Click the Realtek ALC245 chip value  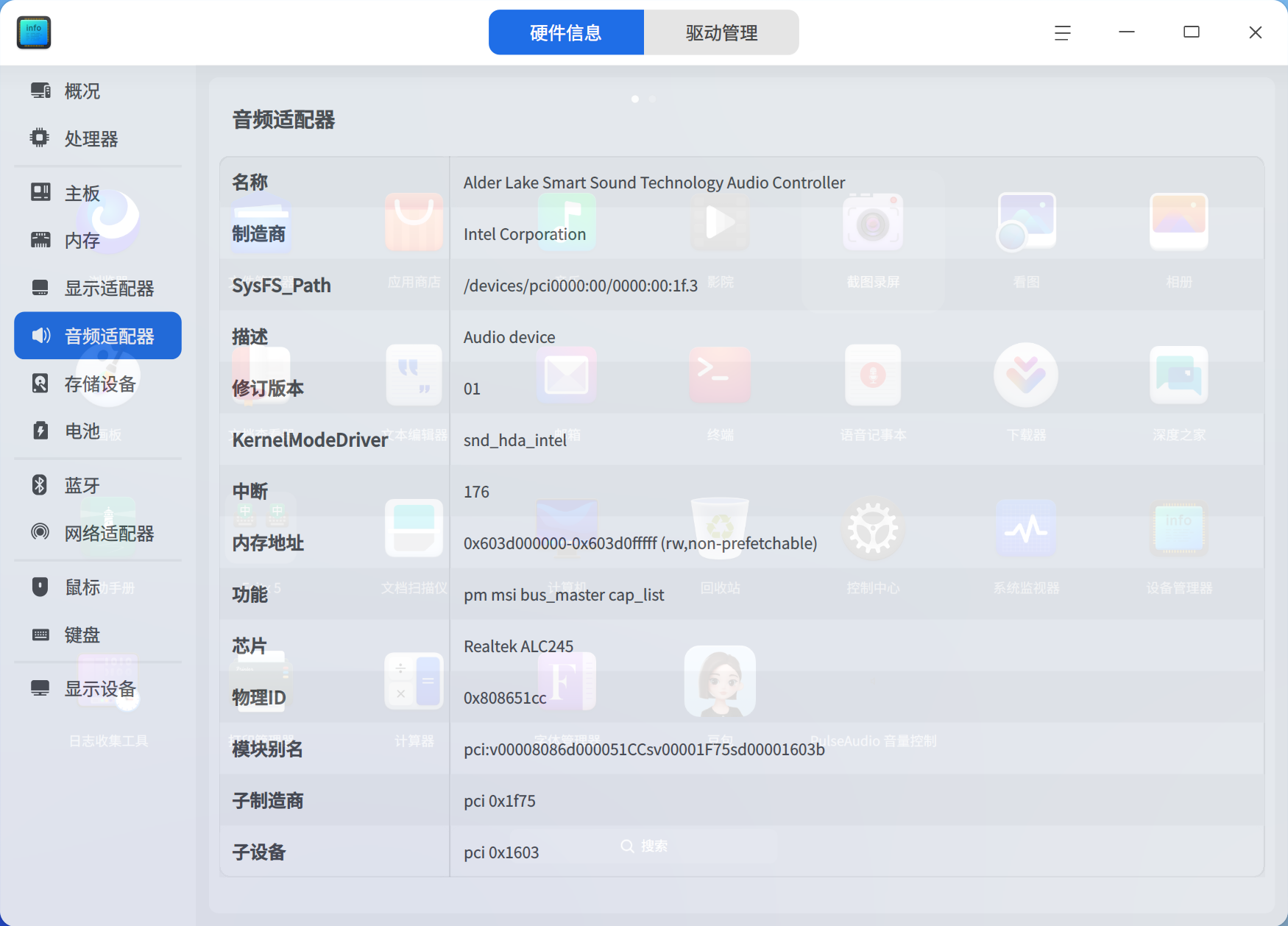tap(519, 646)
